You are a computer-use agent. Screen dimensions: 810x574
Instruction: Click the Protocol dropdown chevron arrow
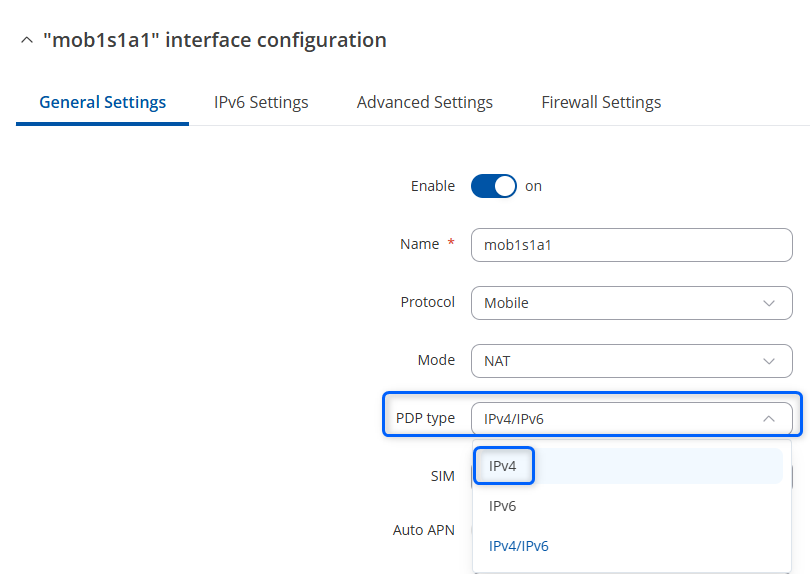pyautogui.click(x=769, y=303)
